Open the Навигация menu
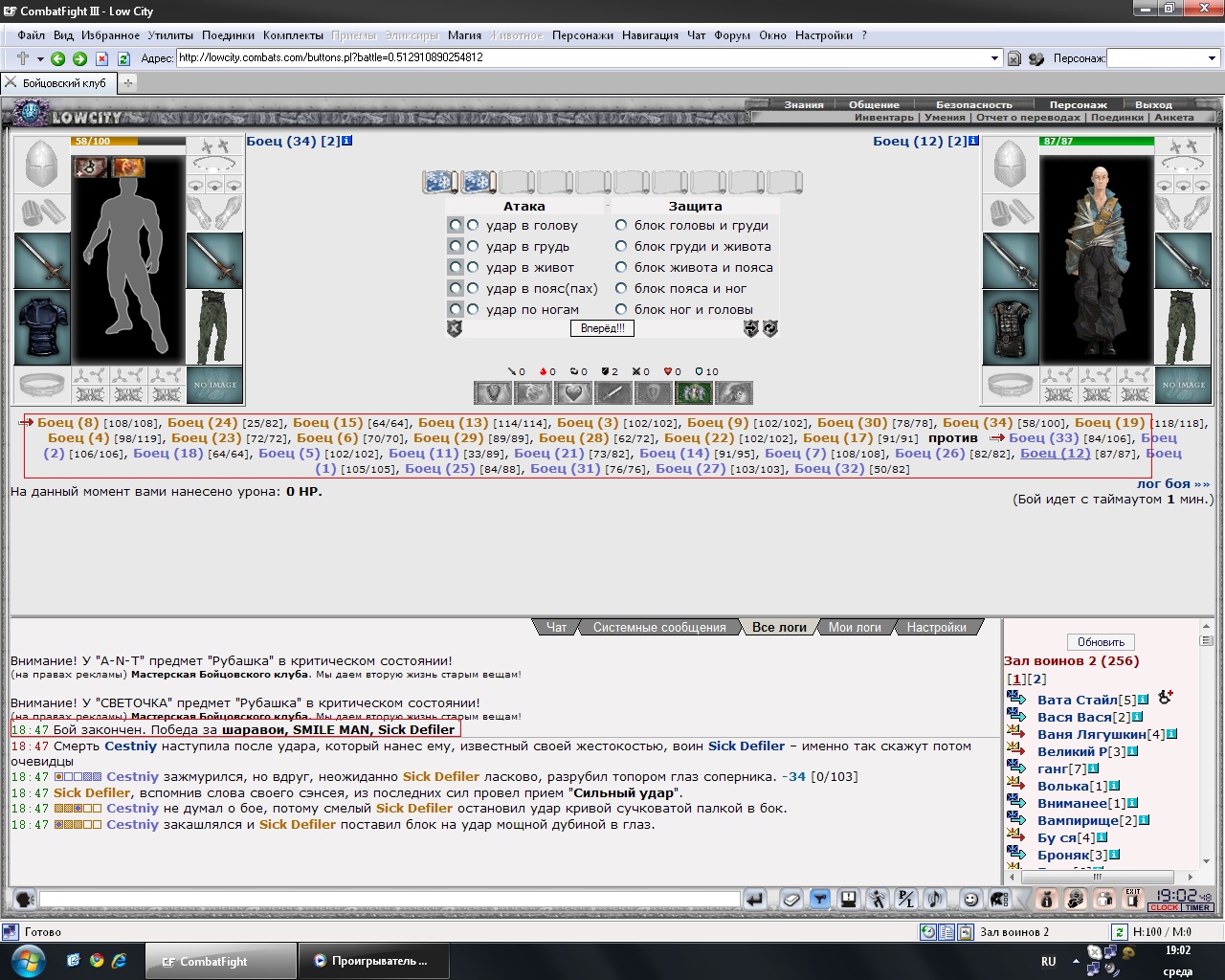1225x980 pixels. click(650, 35)
